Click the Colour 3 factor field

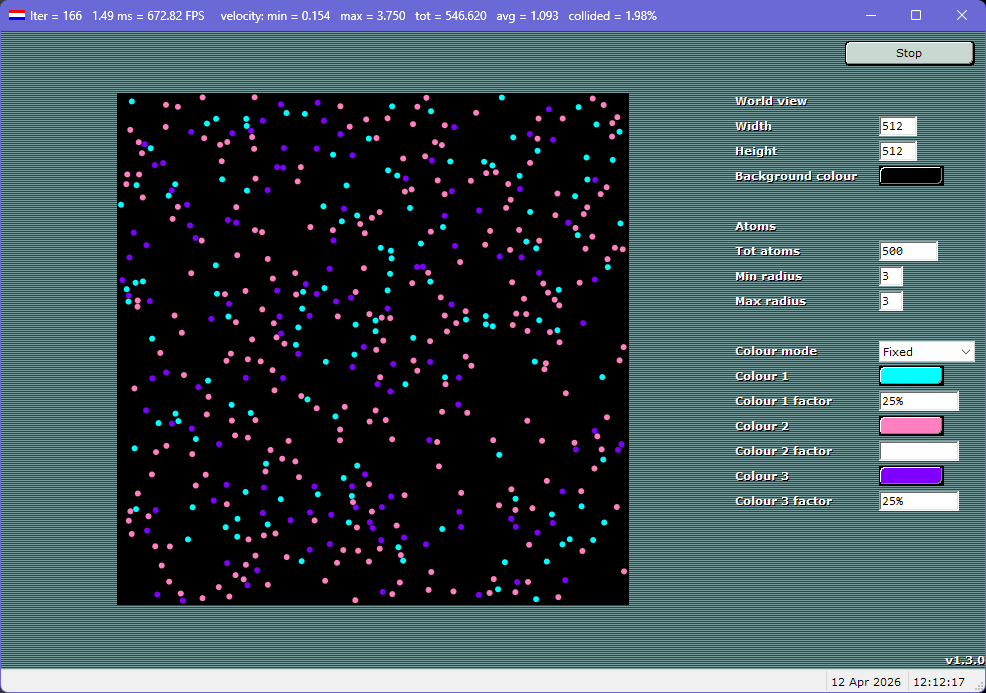pyautogui.click(x=918, y=501)
